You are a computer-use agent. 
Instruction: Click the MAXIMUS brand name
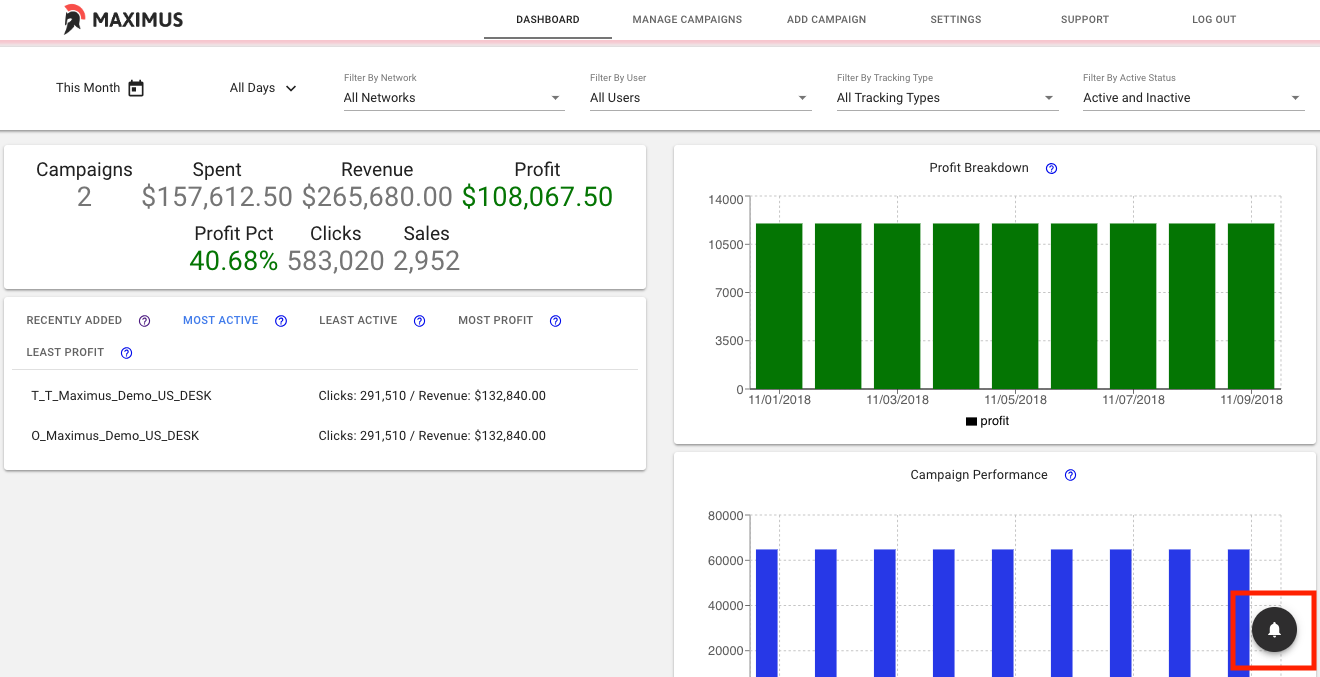point(138,19)
